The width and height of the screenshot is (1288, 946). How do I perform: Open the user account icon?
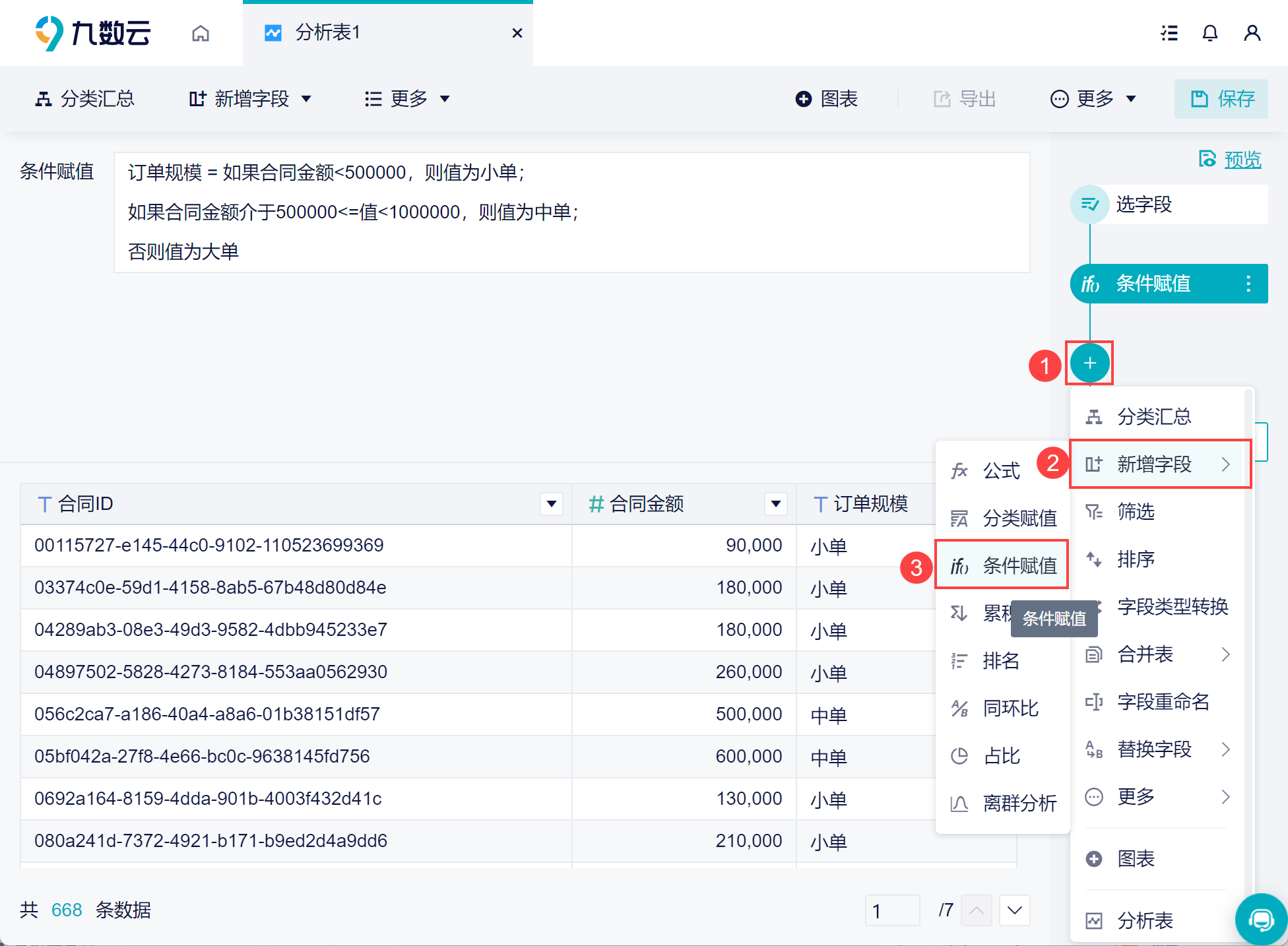(x=1252, y=33)
